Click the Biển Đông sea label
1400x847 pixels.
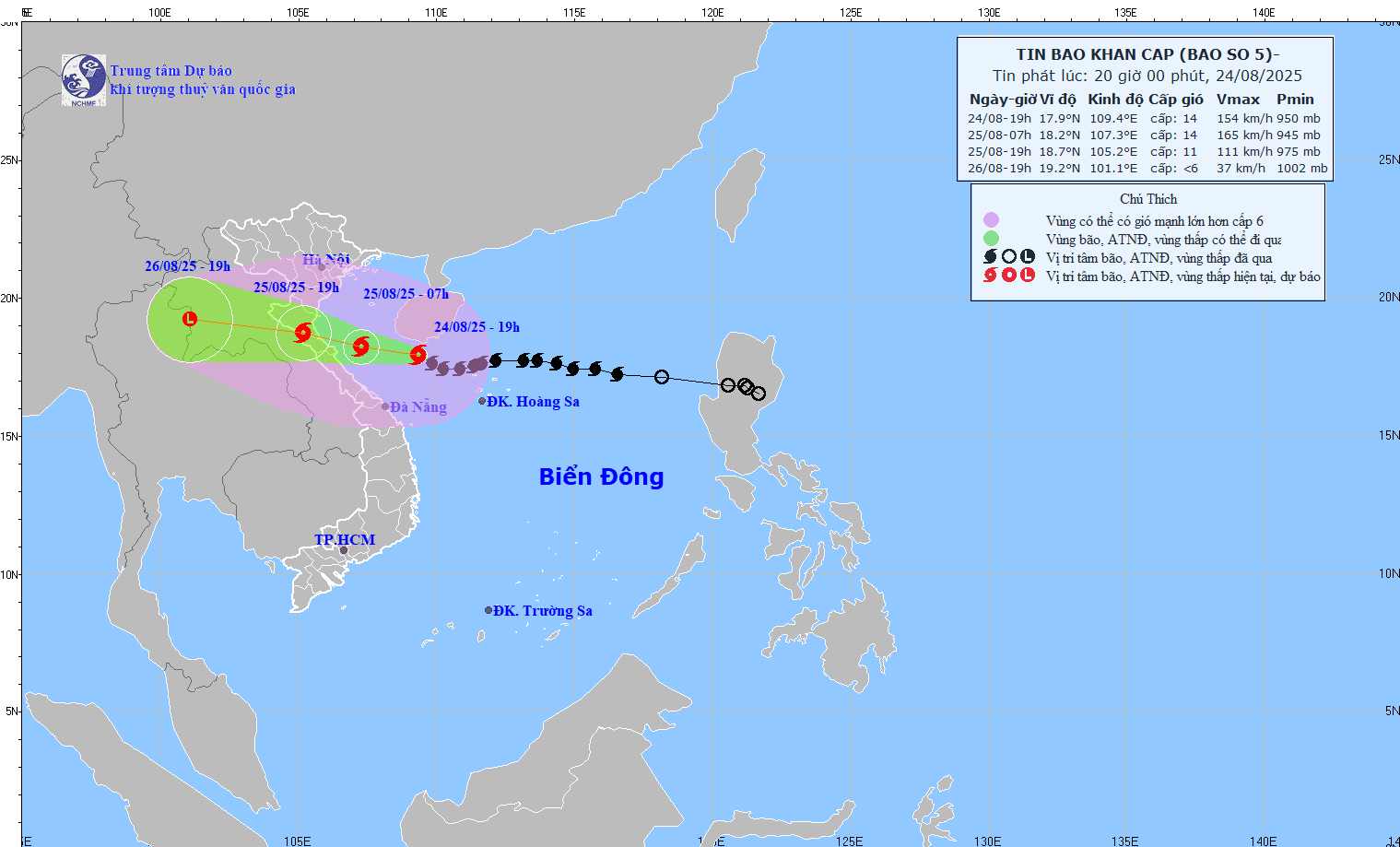tap(602, 477)
